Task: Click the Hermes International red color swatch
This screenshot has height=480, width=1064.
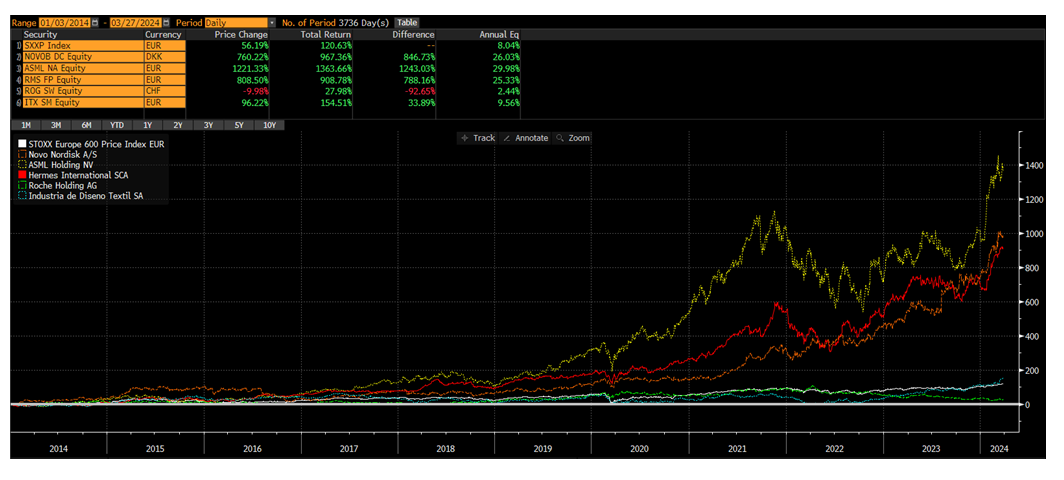Action: point(23,176)
